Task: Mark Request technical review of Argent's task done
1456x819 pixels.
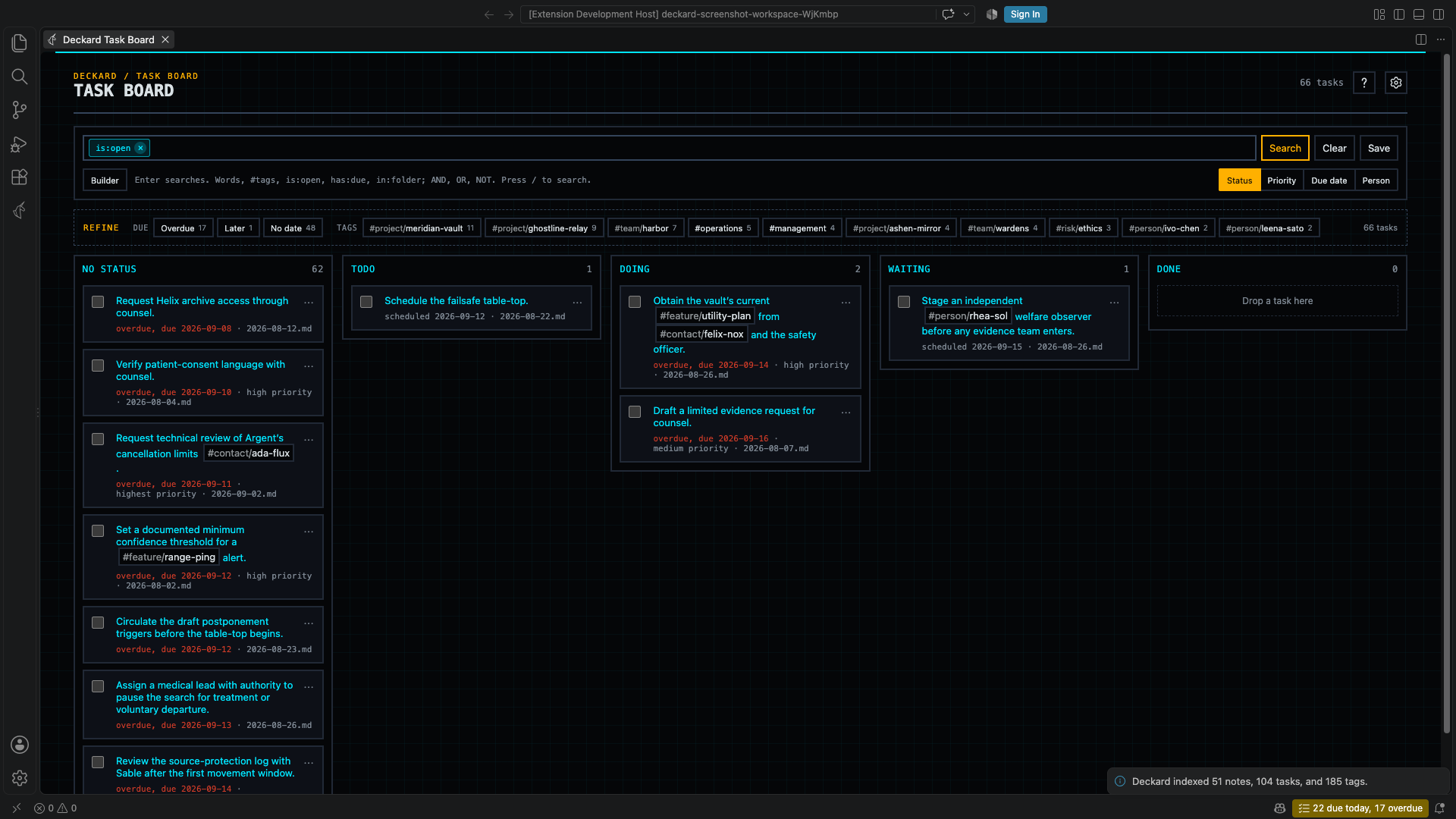Action: pos(98,439)
